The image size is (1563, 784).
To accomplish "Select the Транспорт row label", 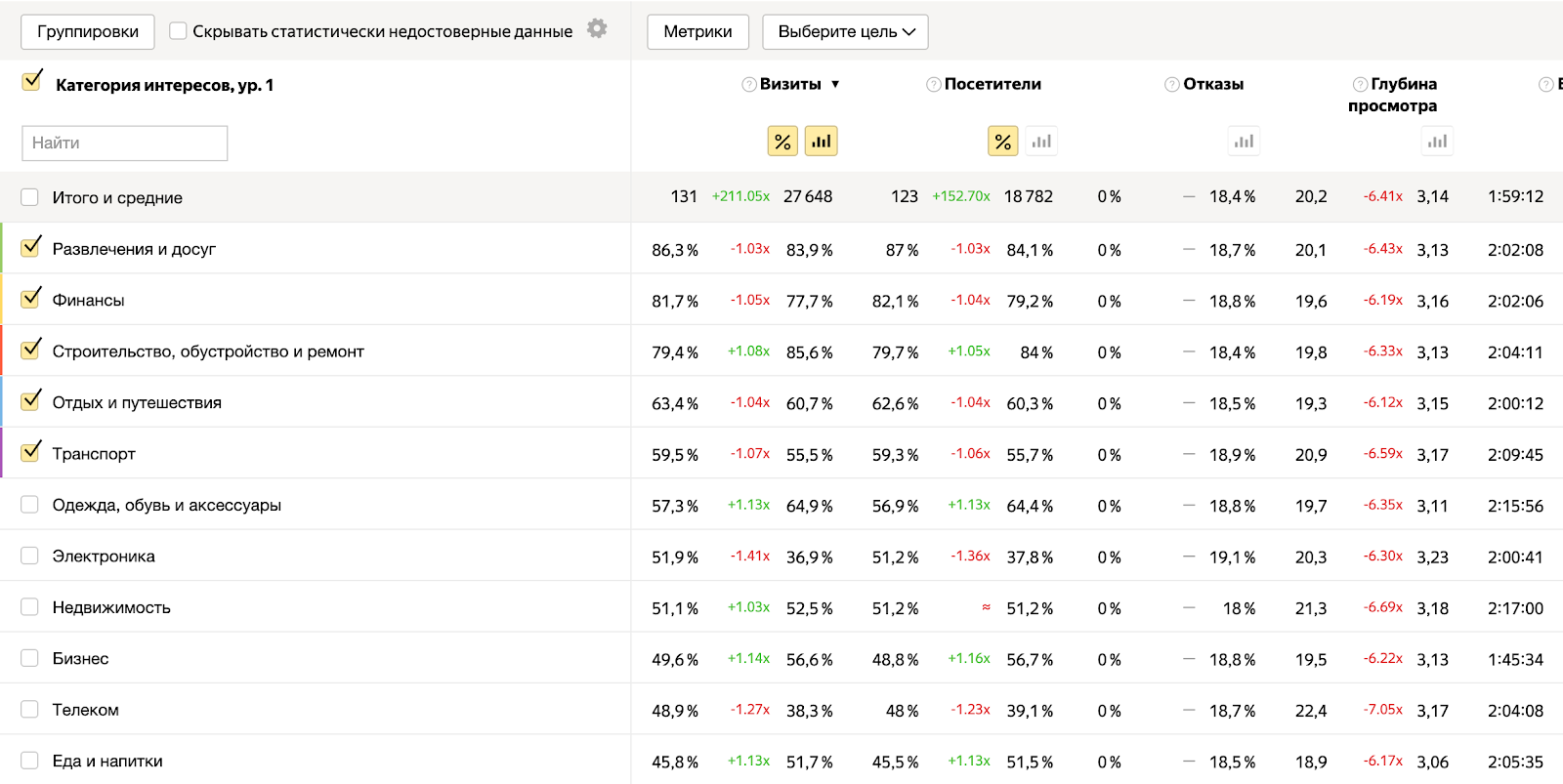I will tap(94, 454).
